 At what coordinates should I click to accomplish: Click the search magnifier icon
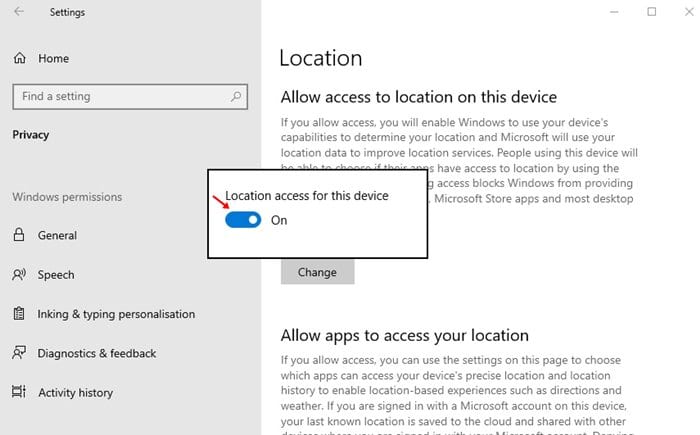[236, 97]
